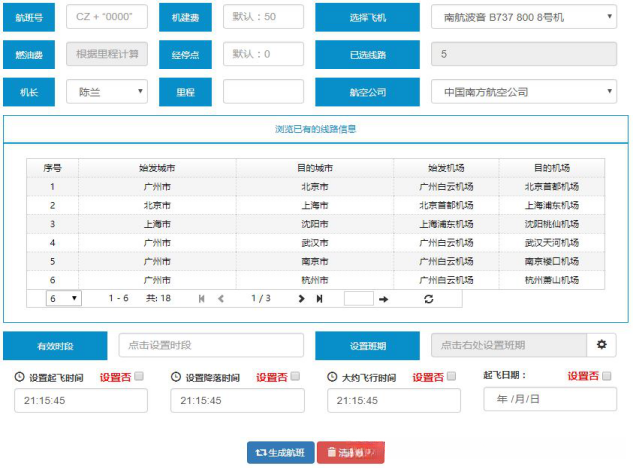Click the go-to-page arrow icon
Image resolution: width=633 pixels, height=468 pixels.
[384, 299]
